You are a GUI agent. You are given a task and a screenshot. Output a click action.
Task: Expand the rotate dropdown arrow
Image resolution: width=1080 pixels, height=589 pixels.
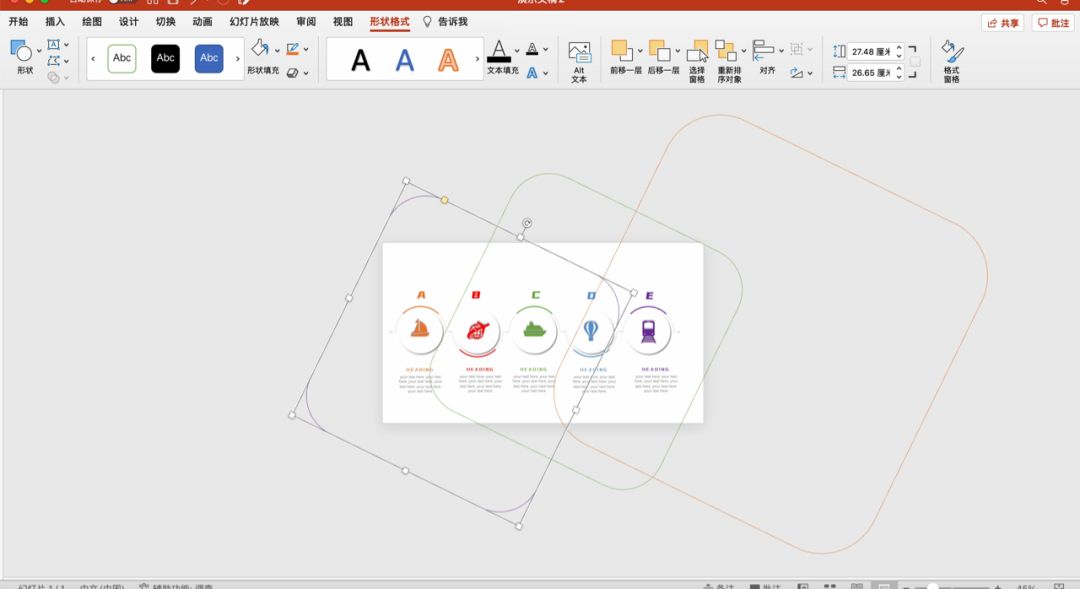(x=810, y=73)
